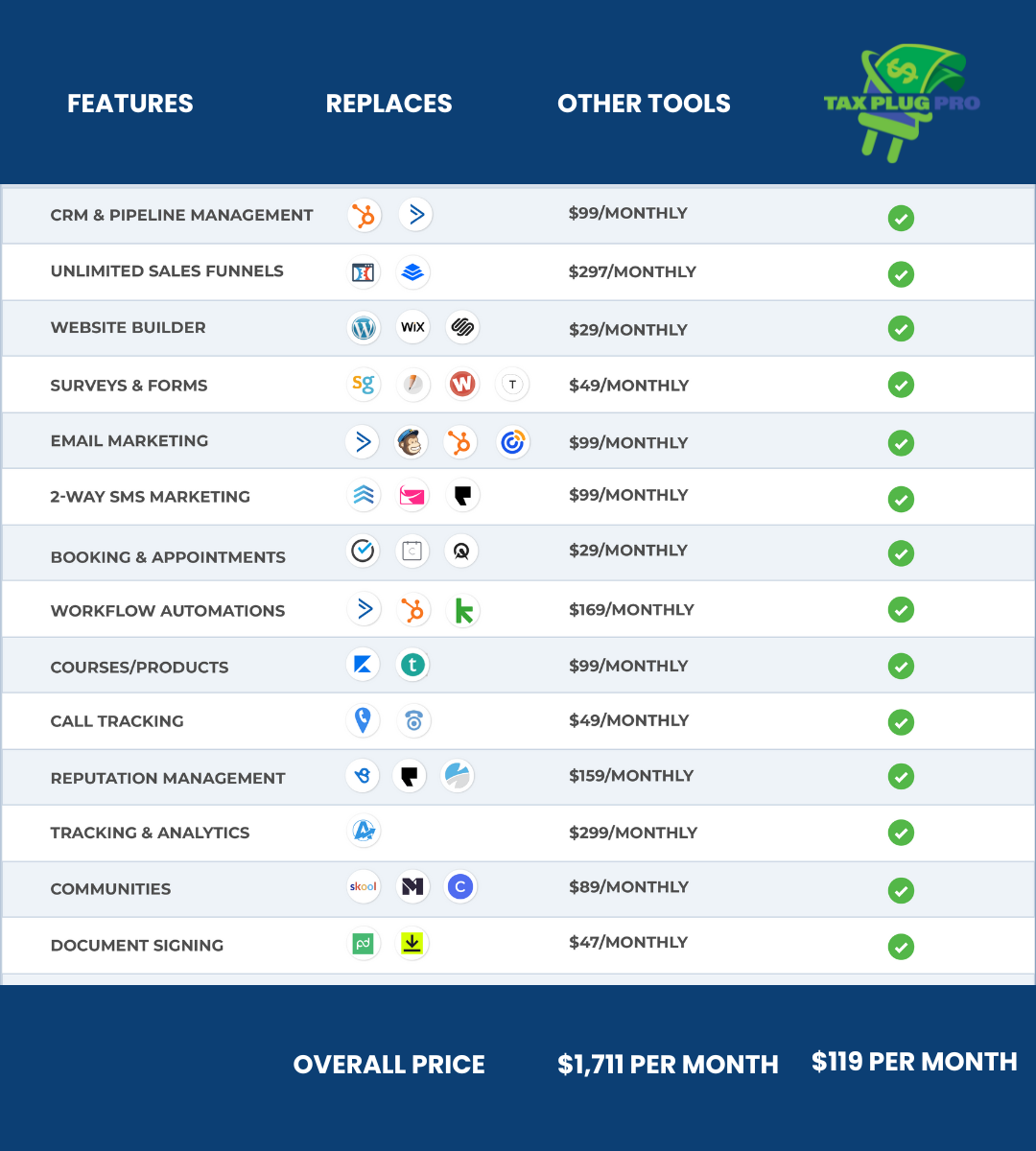The height and width of the screenshot is (1151, 1036).
Task: Click the green checkmark for CRM & Pipeline Management
Action: (901, 218)
